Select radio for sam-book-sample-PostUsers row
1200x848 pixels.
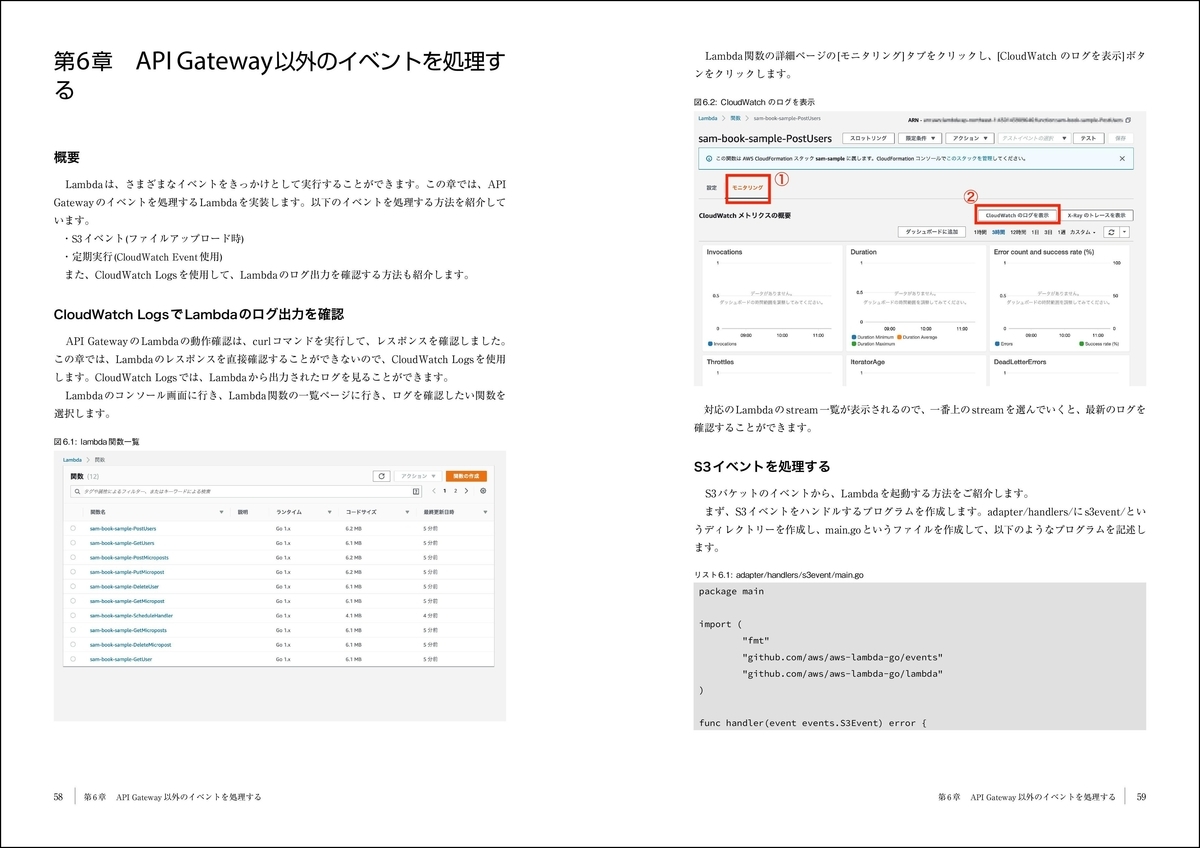coord(73,528)
